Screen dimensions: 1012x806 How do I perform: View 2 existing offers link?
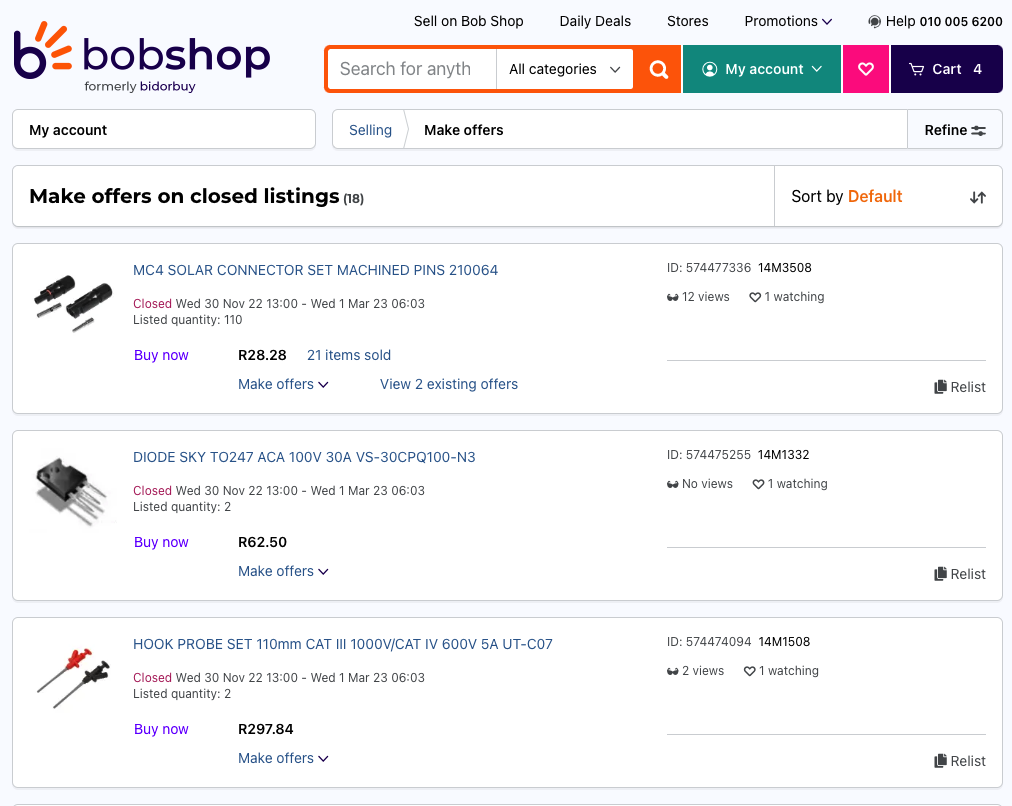(x=449, y=385)
